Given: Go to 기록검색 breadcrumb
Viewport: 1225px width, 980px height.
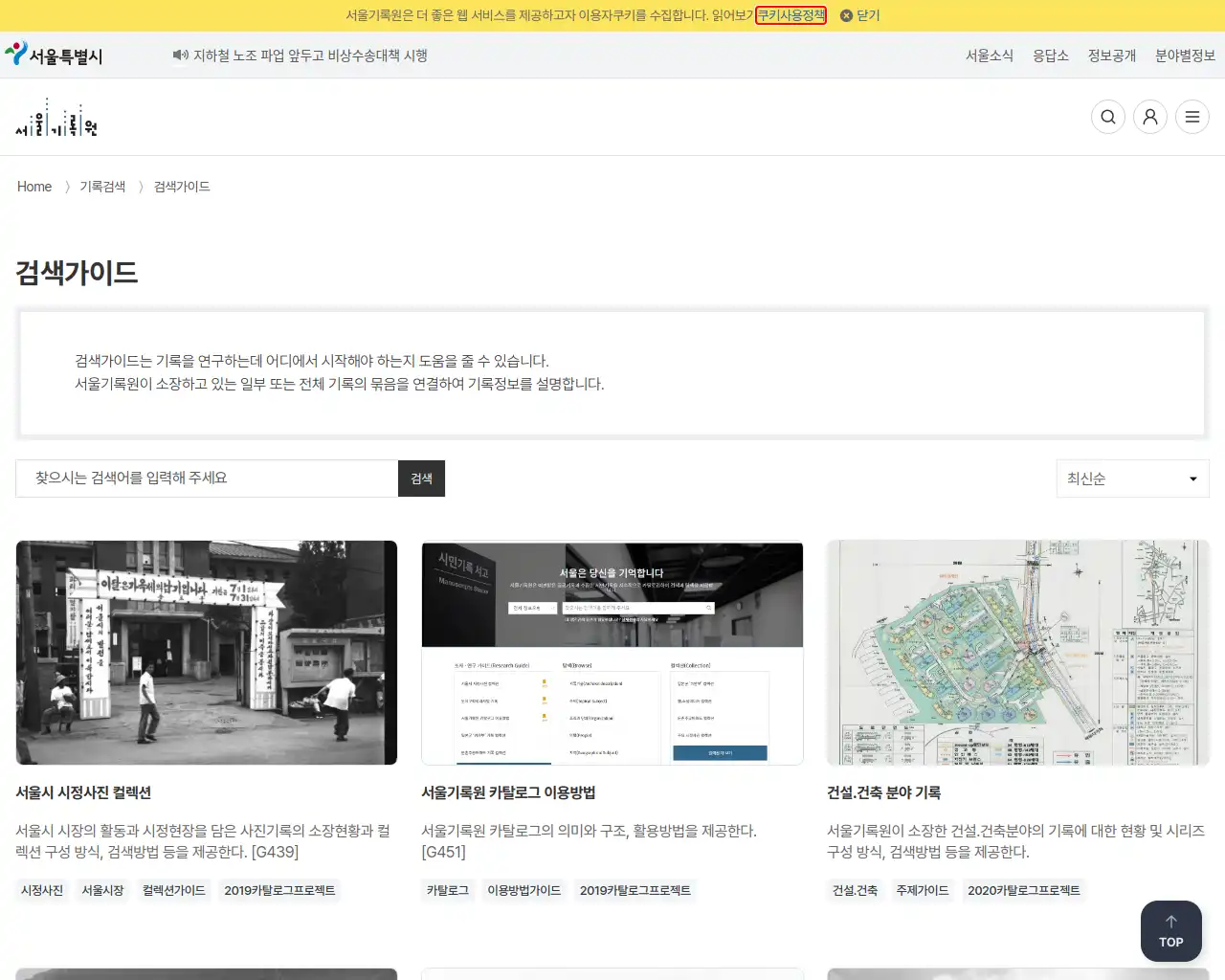Looking at the screenshot, I should 102,187.
